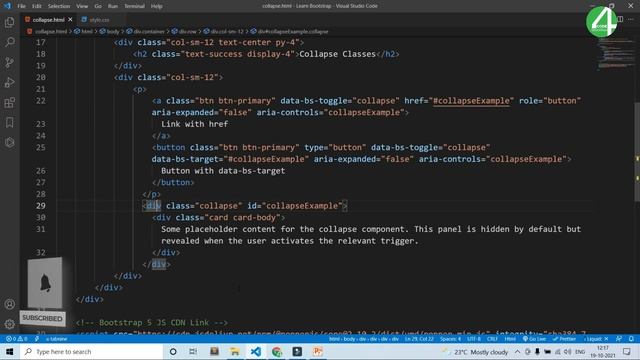640x360 pixels.
Task: Open the Help menu
Action: (x=156, y=6)
